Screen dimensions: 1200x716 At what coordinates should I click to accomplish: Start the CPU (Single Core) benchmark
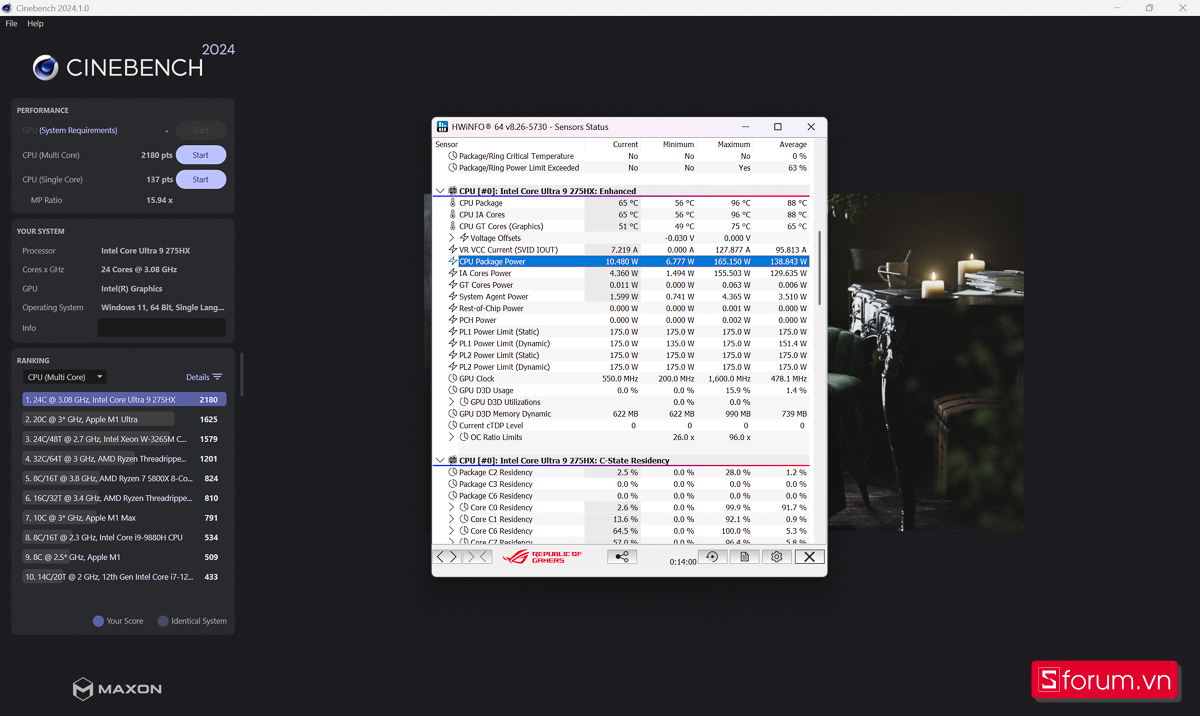(x=201, y=180)
